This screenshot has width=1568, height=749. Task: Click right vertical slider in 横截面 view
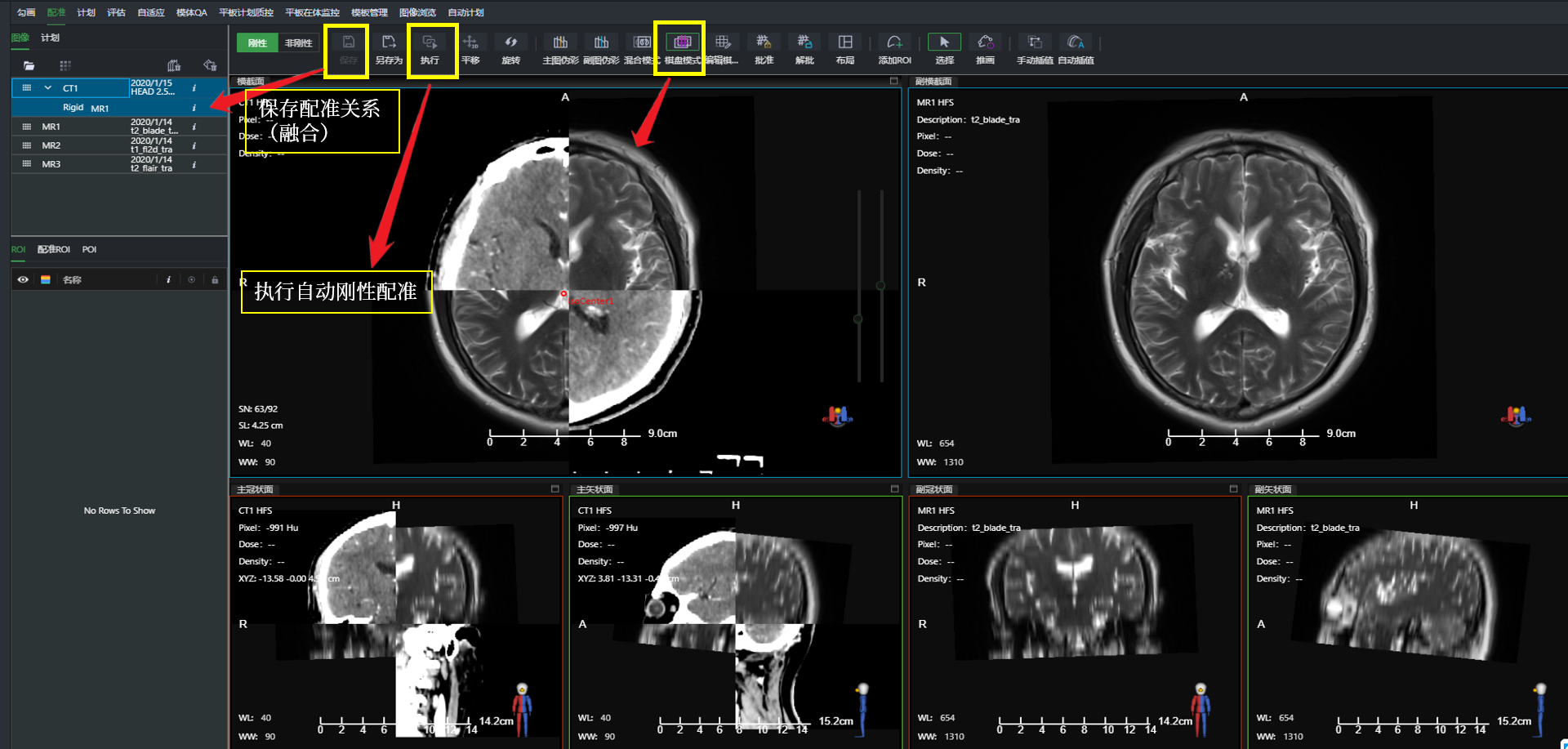[881, 286]
